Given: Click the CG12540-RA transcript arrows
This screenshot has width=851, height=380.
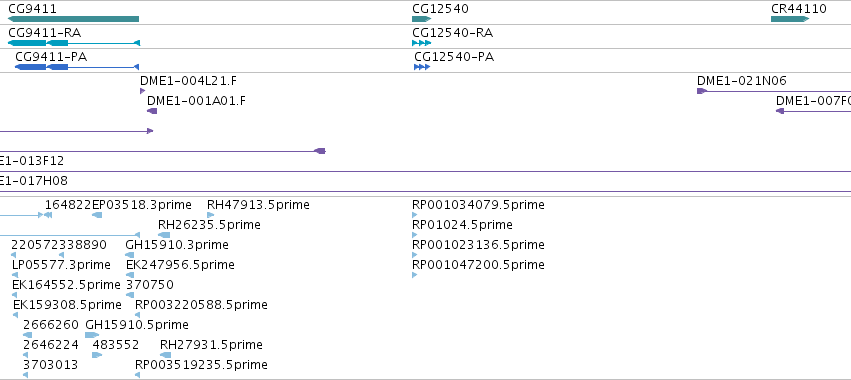Looking at the screenshot, I should coord(422,43).
